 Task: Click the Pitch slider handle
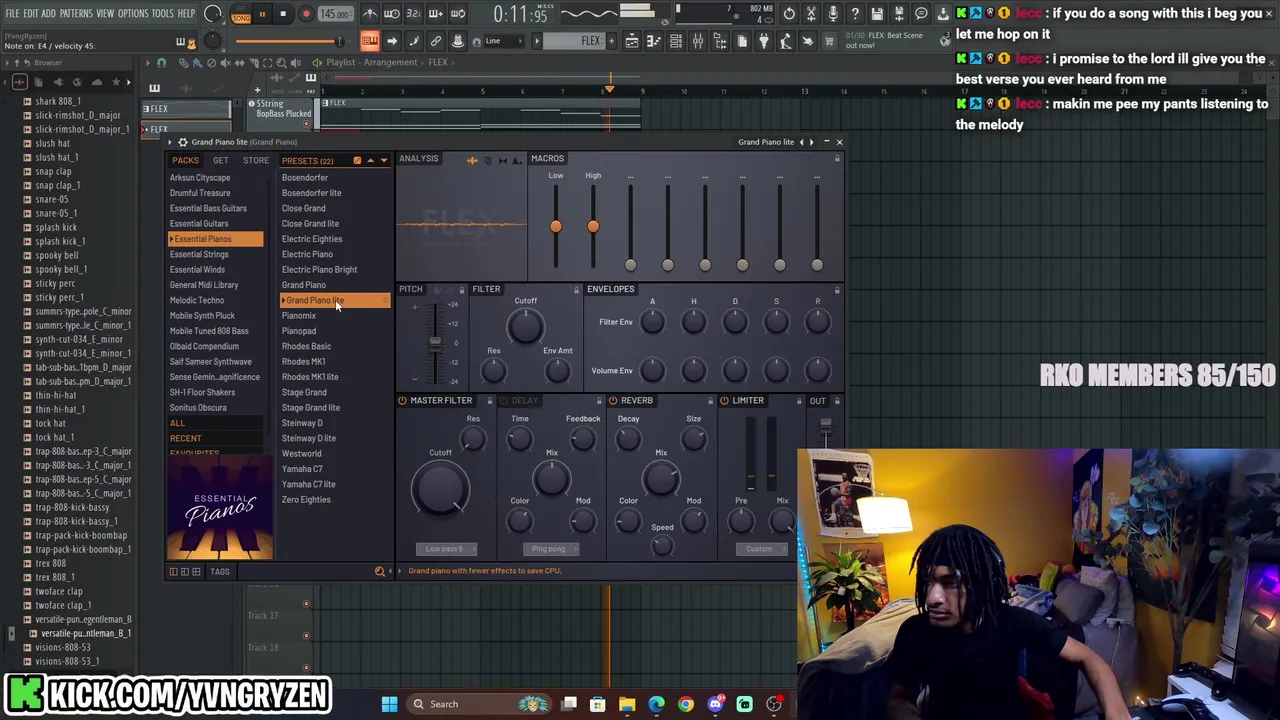(435, 342)
